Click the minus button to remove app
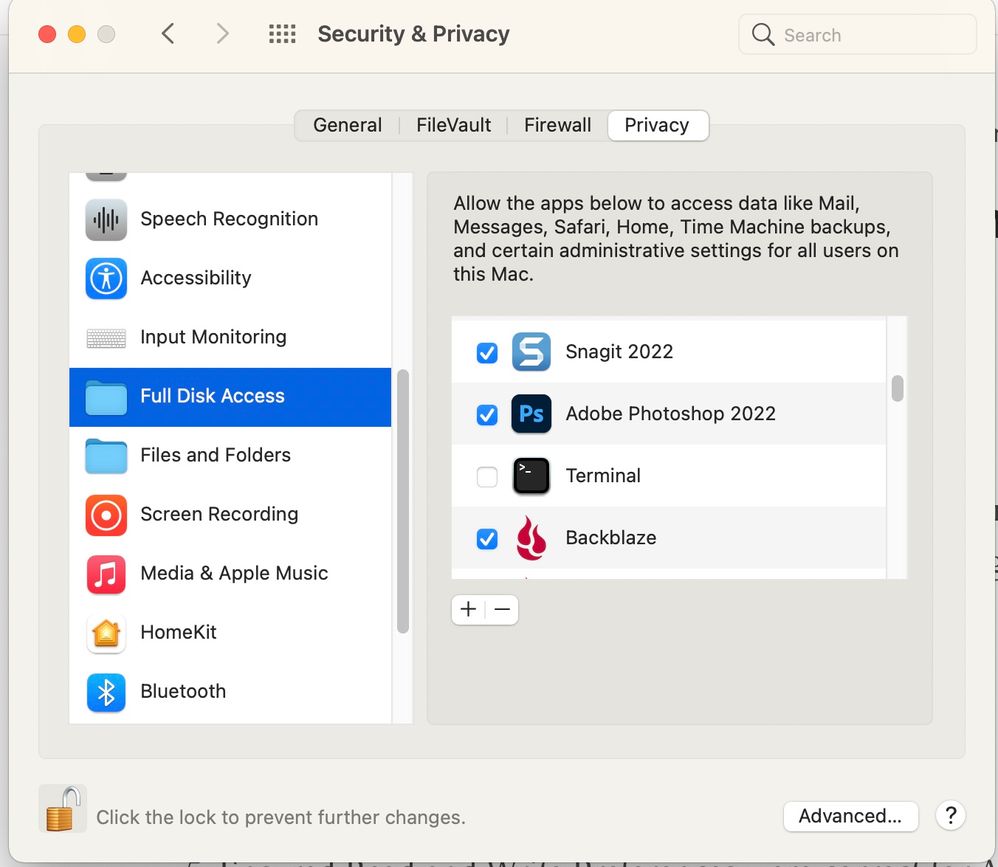This screenshot has height=867, width=998. click(x=502, y=609)
